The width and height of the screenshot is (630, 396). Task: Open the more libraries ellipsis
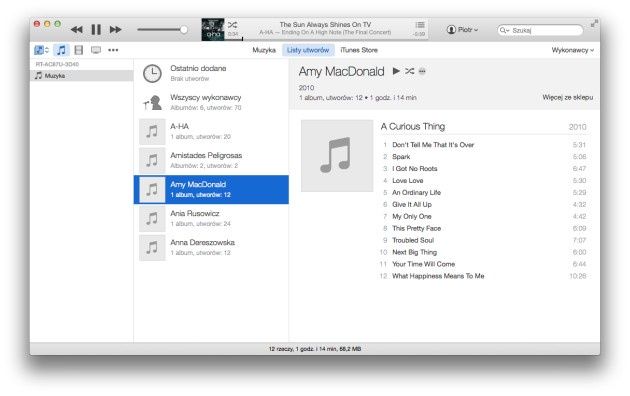coord(113,50)
